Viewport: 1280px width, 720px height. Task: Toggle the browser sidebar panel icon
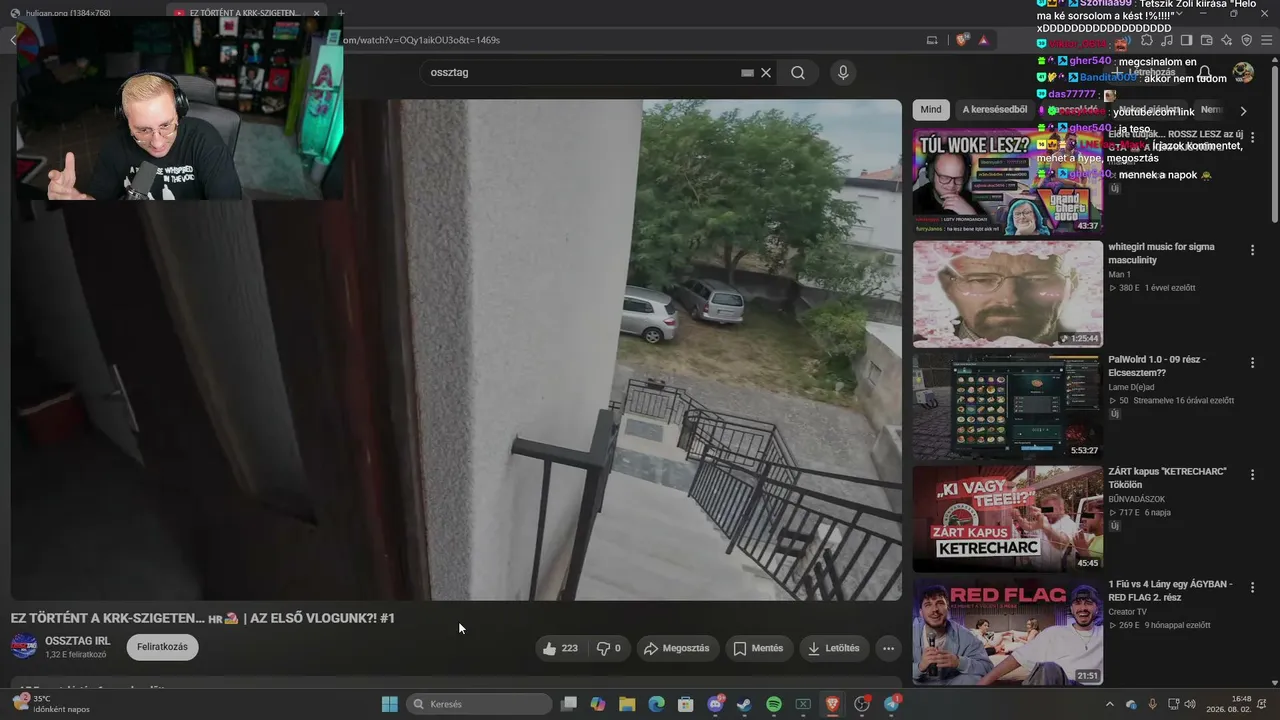[x=1186, y=40]
